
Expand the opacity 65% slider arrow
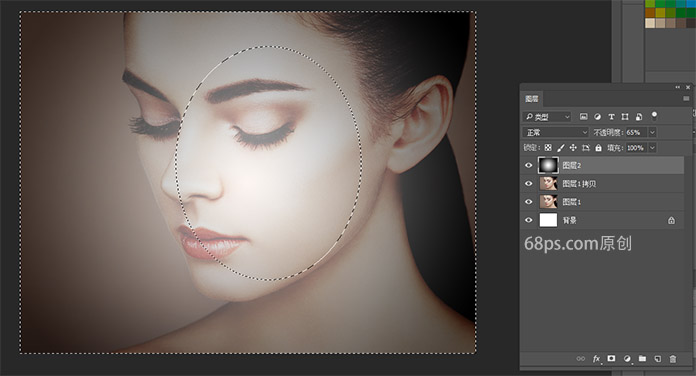click(652, 132)
